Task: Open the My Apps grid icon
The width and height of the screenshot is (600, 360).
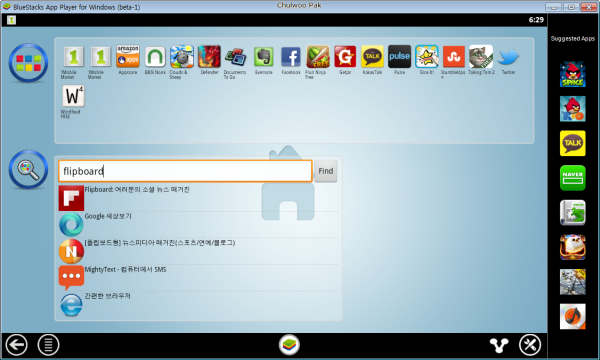Action: (28, 63)
